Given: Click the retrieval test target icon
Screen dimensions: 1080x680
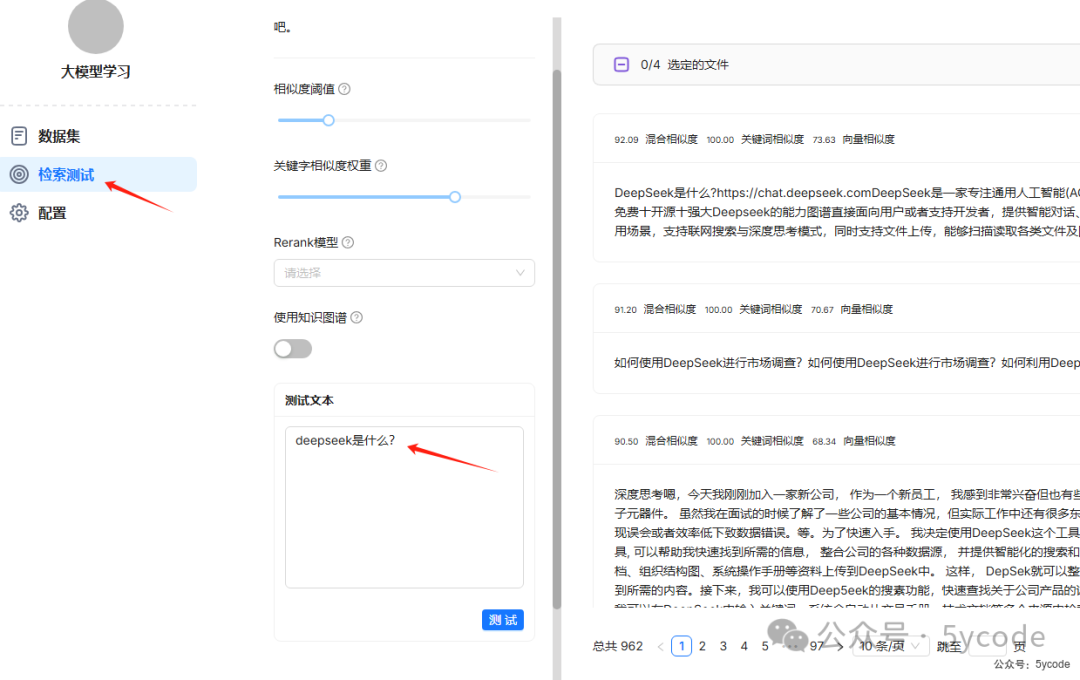Looking at the screenshot, I should (x=19, y=174).
